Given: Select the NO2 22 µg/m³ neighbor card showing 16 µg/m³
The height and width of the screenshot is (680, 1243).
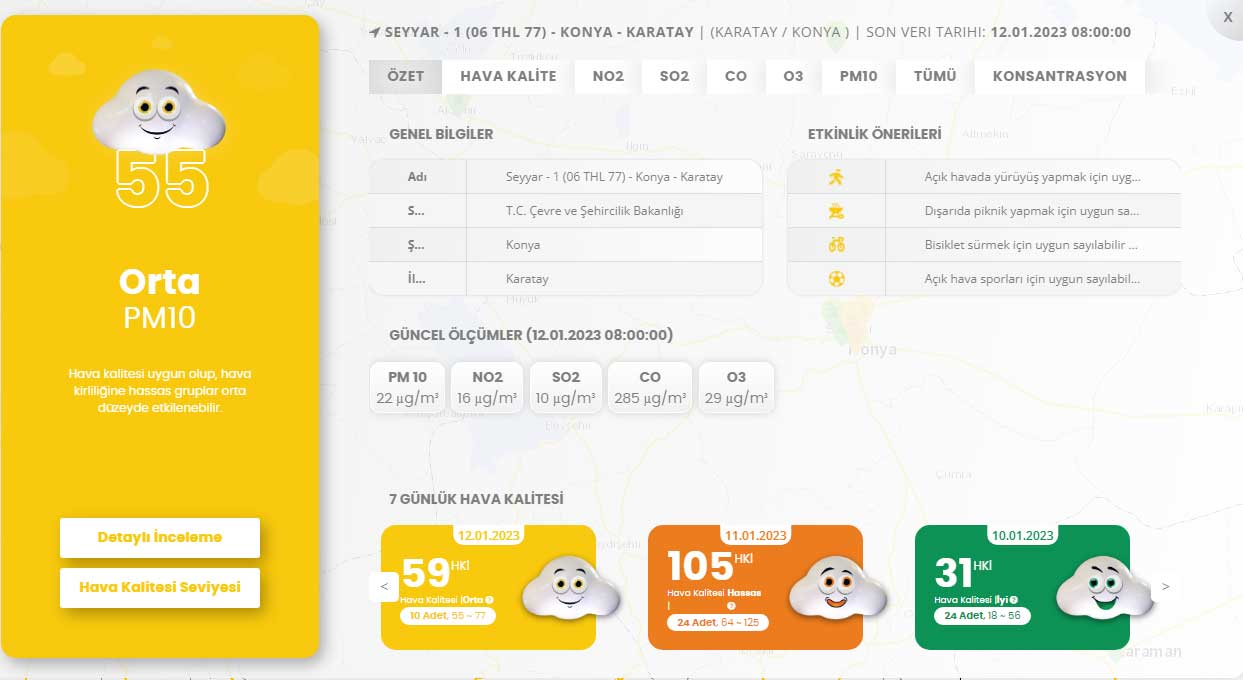Looking at the screenshot, I should (487, 388).
